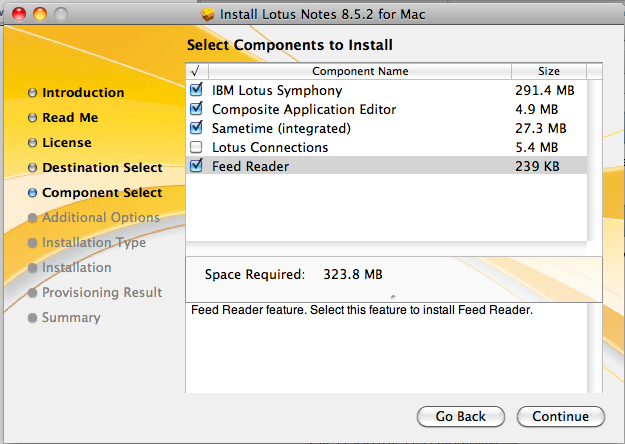This screenshot has width=625, height=444.
Task: Click the Additional Options step label
Action: point(101,218)
